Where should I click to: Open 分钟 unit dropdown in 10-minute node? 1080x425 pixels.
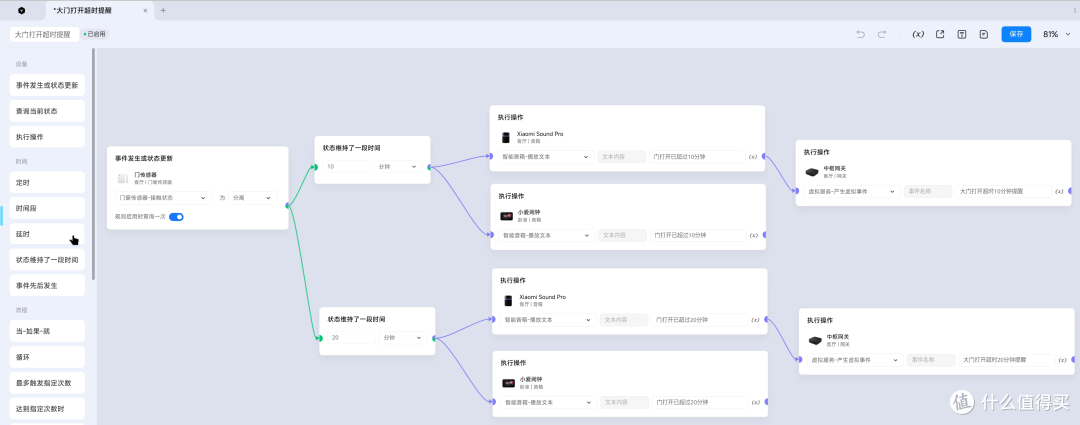point(398,167)
